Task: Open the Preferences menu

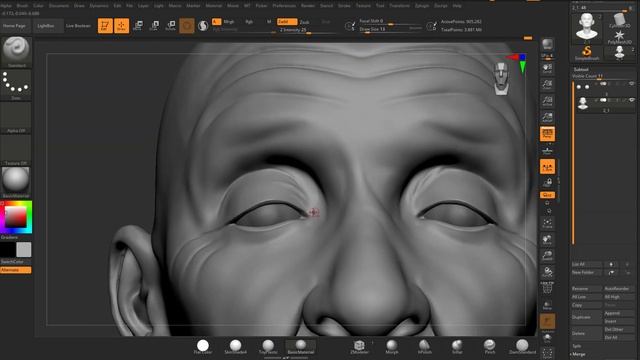Action: pyautogui.click(x=284, y=6)
